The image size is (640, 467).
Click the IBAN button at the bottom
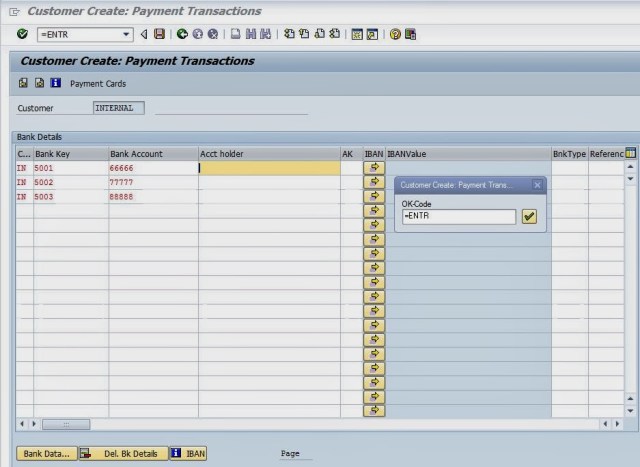coord(189,454)
